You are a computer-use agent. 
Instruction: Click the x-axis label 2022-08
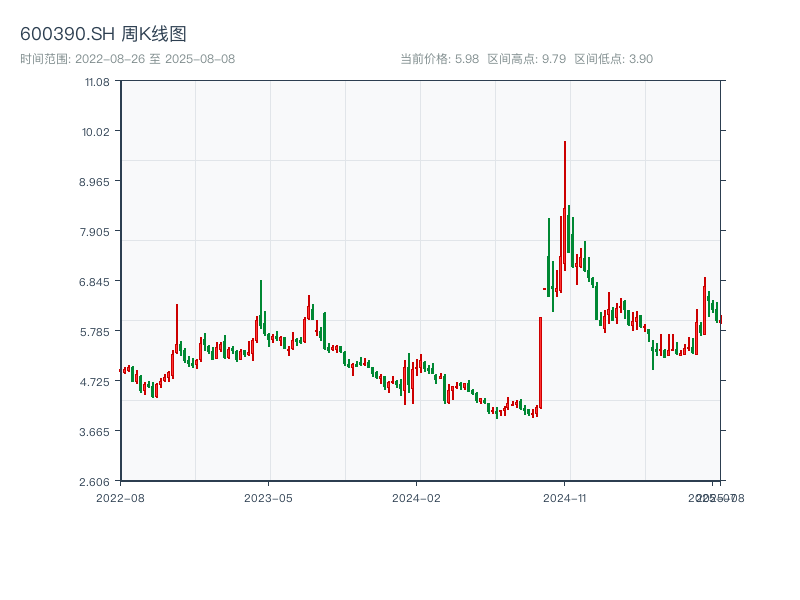pyautogui.click(x=120, y=498)
